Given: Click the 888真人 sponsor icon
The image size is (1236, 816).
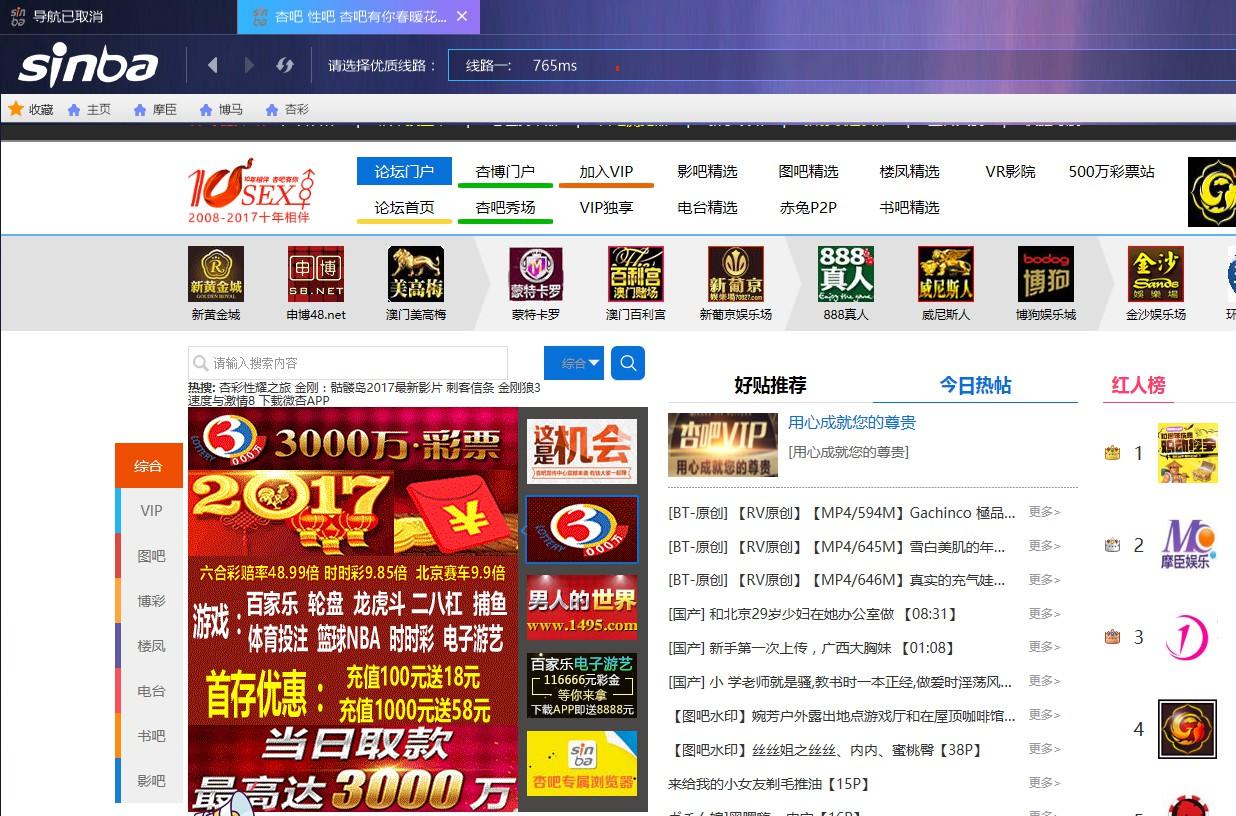Looking at the screenshot, I should [846, 274].
